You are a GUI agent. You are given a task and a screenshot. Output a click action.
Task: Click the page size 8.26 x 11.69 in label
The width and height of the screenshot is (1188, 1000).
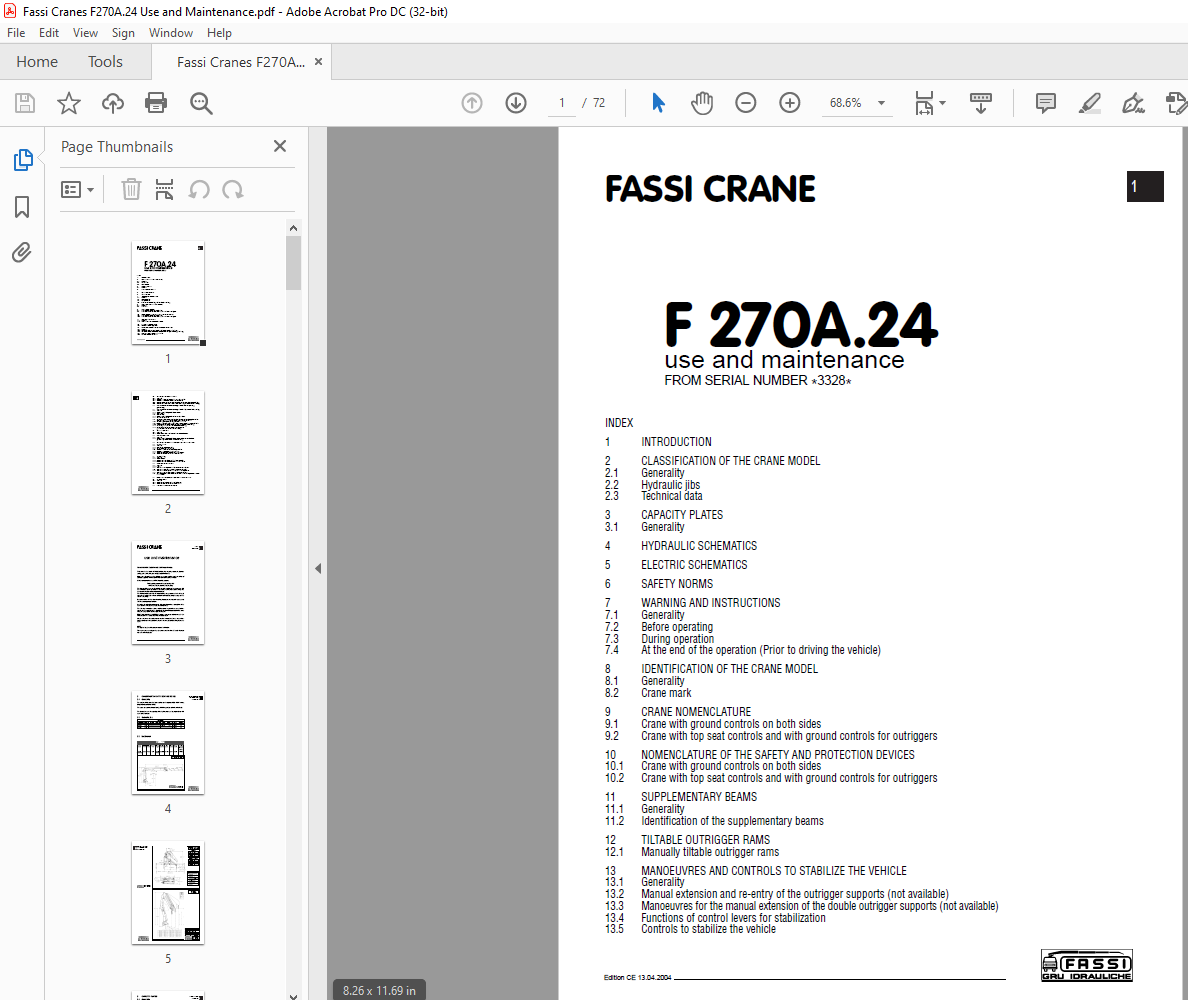[x=379, y=990]
